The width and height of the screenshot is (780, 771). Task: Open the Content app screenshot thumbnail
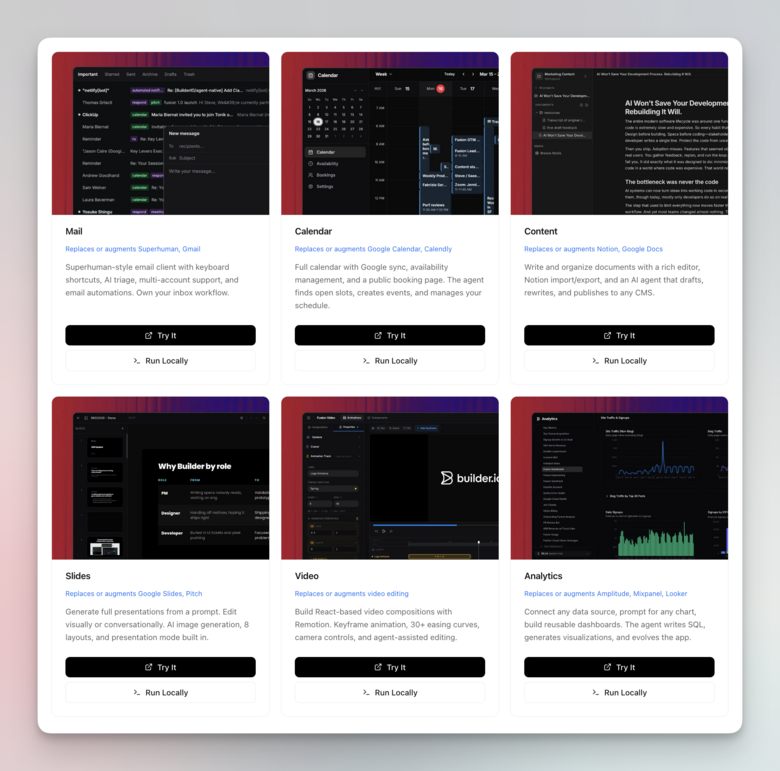point(619,133)
